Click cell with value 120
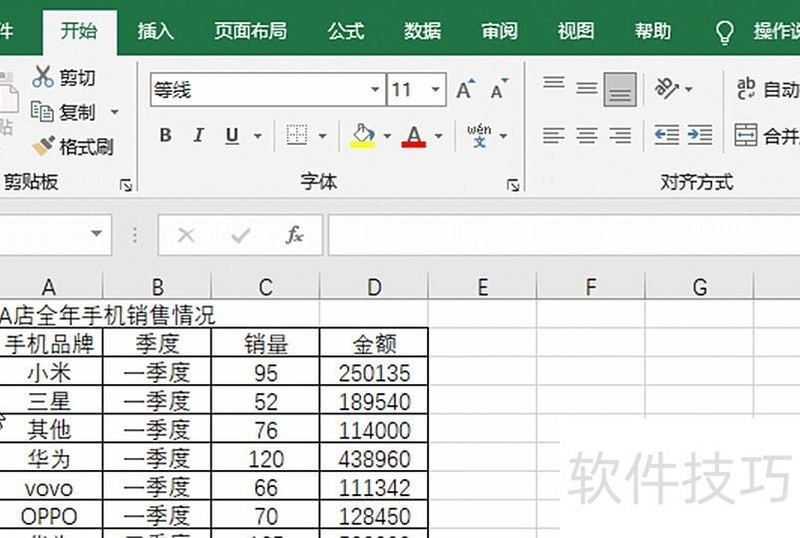800x538 pixels. tap(265, 458)
